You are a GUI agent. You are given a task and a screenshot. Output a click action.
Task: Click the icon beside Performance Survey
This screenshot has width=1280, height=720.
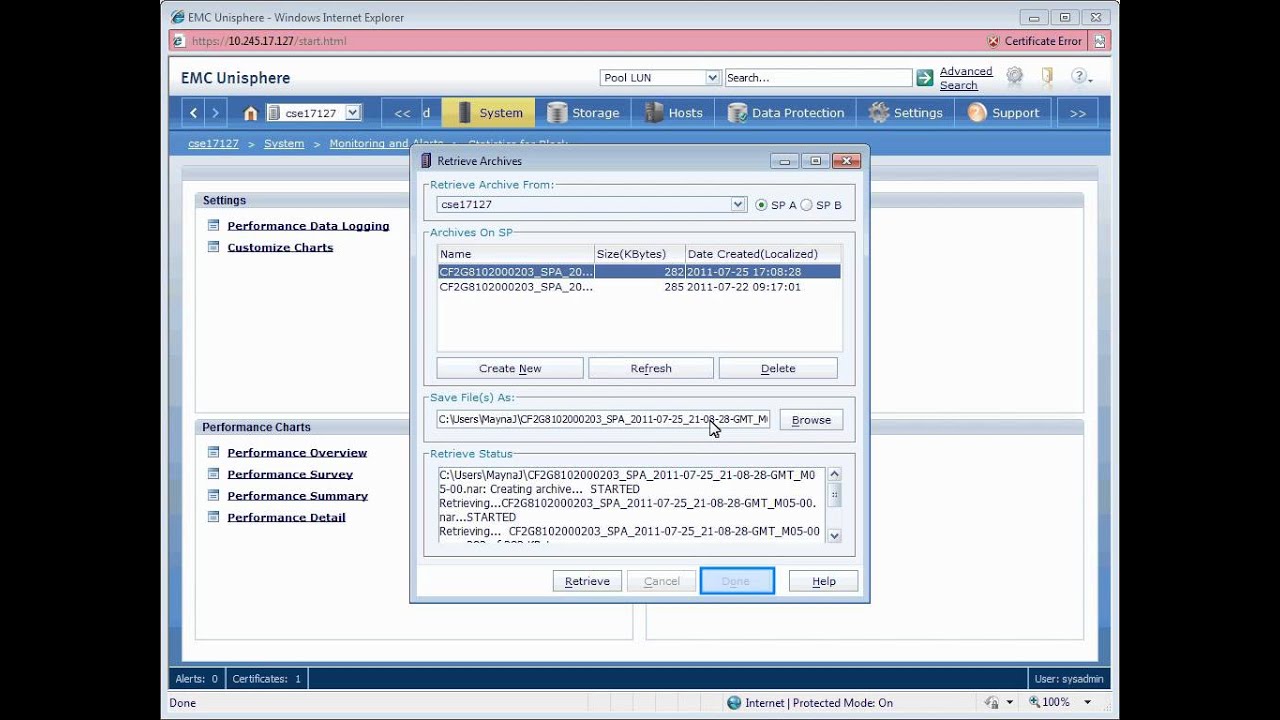[x=213, y=473]
